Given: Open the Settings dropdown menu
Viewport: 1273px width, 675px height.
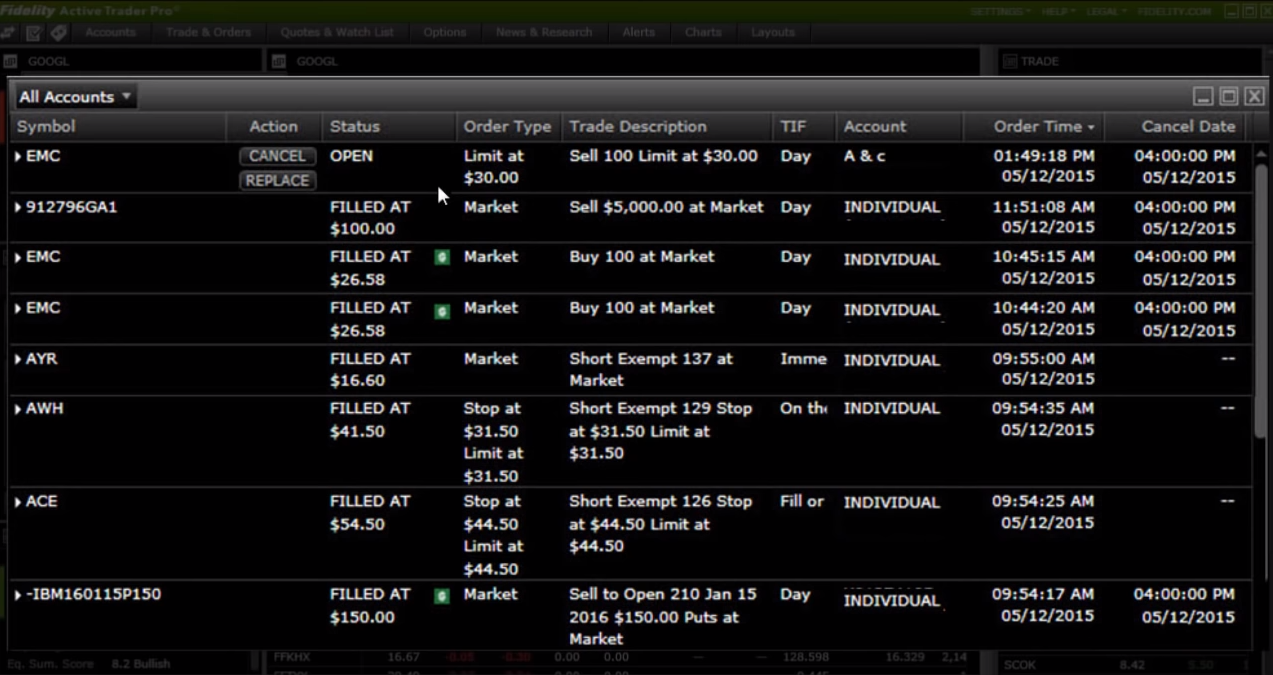Looking at the screenshot, I should tap(1000, 11).
